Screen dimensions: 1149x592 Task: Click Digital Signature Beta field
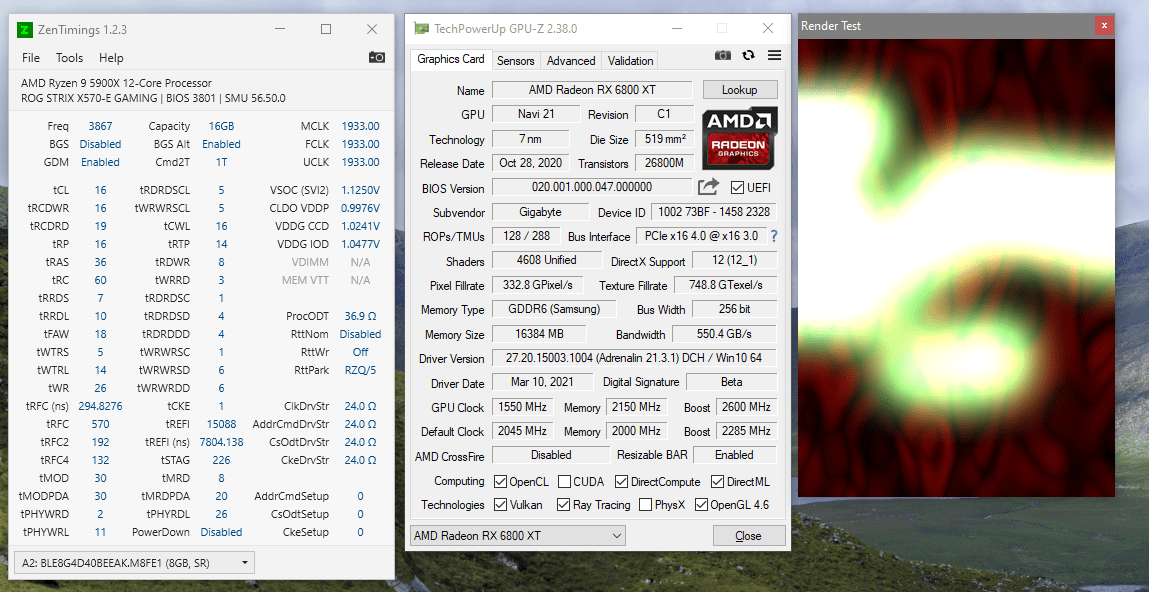(731, 382)
